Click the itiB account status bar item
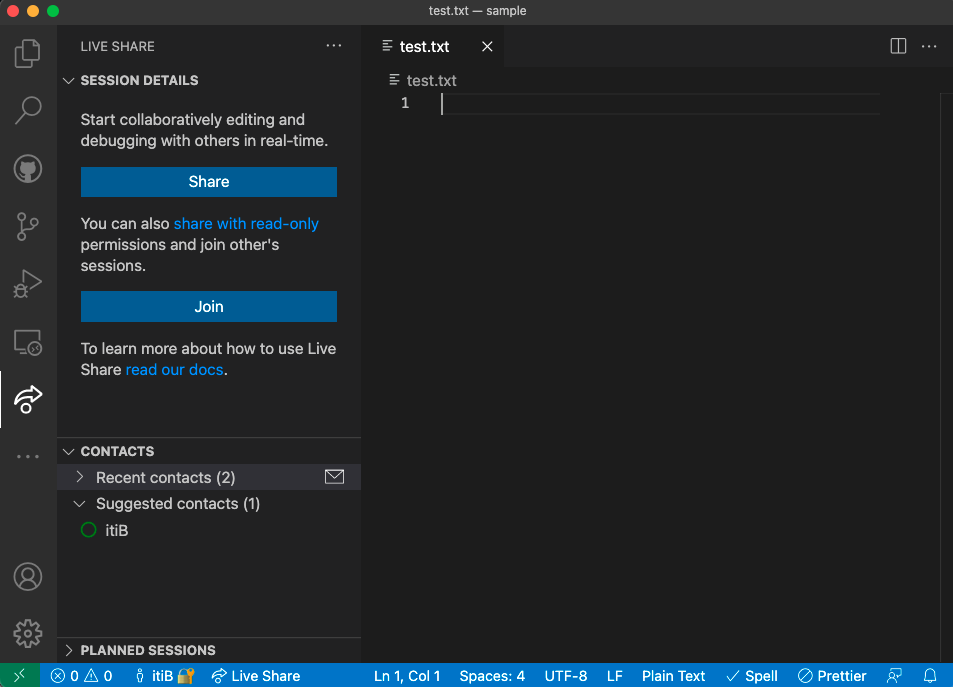Image resolution: width=953 pixels, height=687 pixels. (x=163, y=675)
